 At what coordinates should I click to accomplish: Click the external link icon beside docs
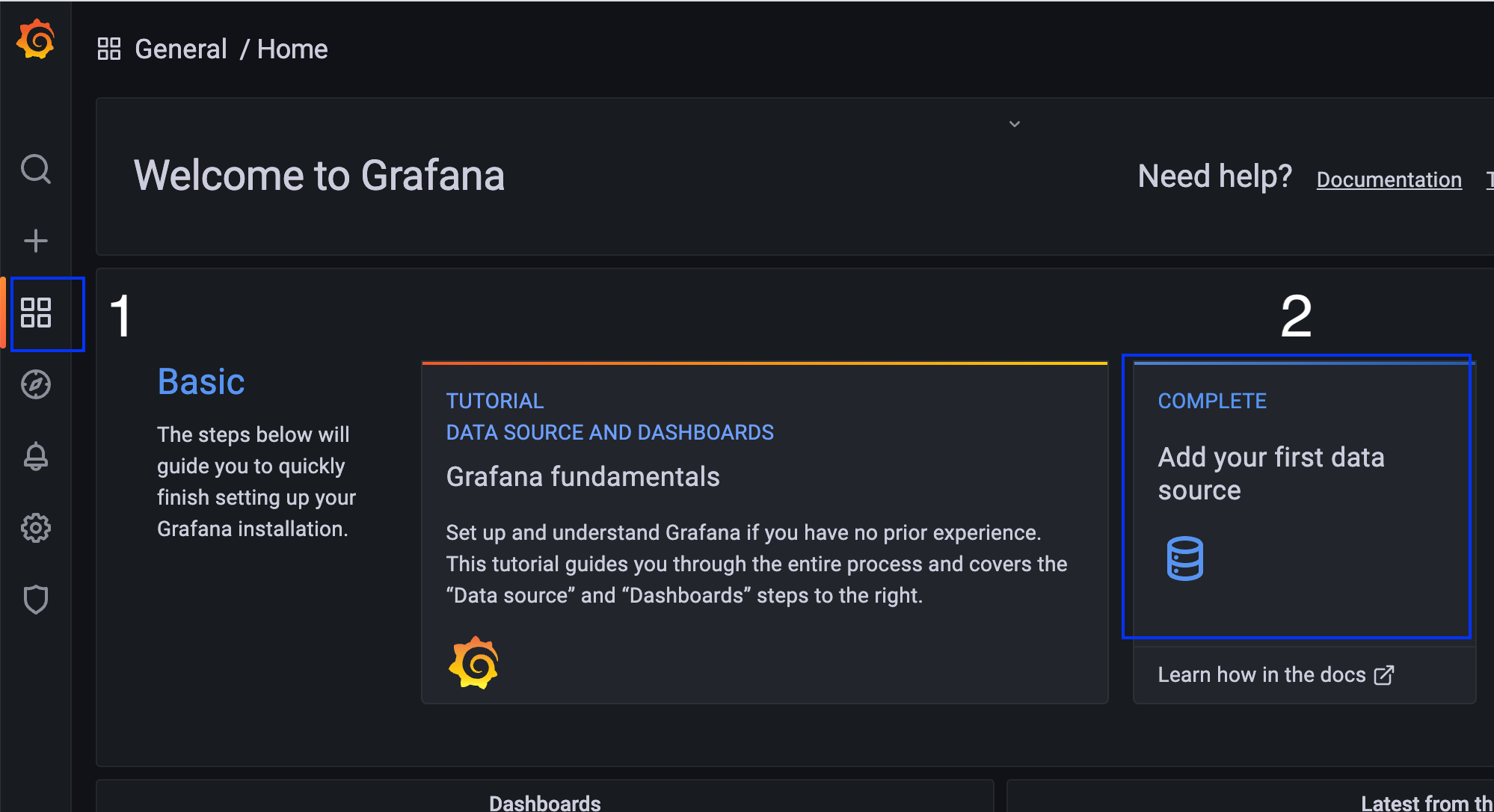pyautogui.click(x=1384, y=675)
